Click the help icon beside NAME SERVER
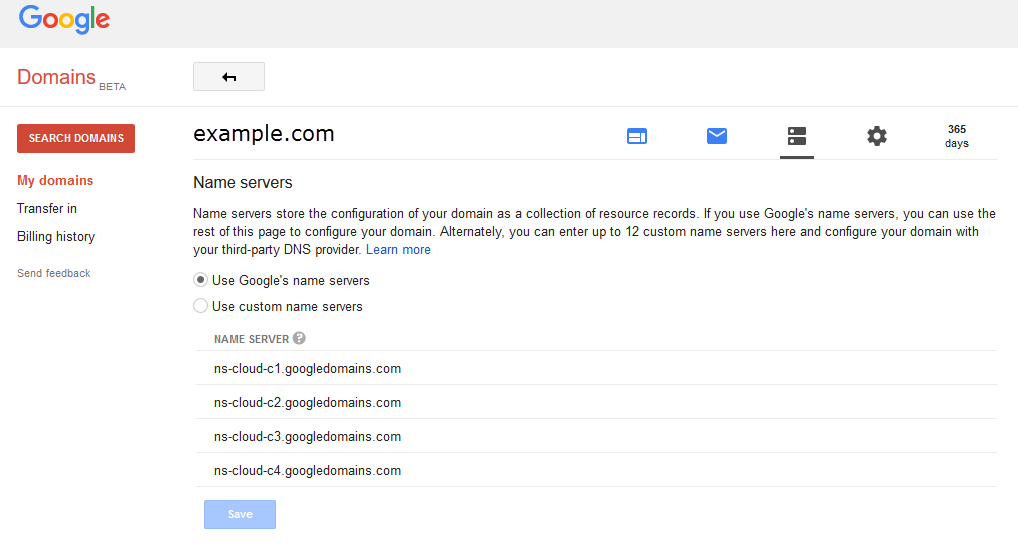The image size is (1018, 548). 300,339
